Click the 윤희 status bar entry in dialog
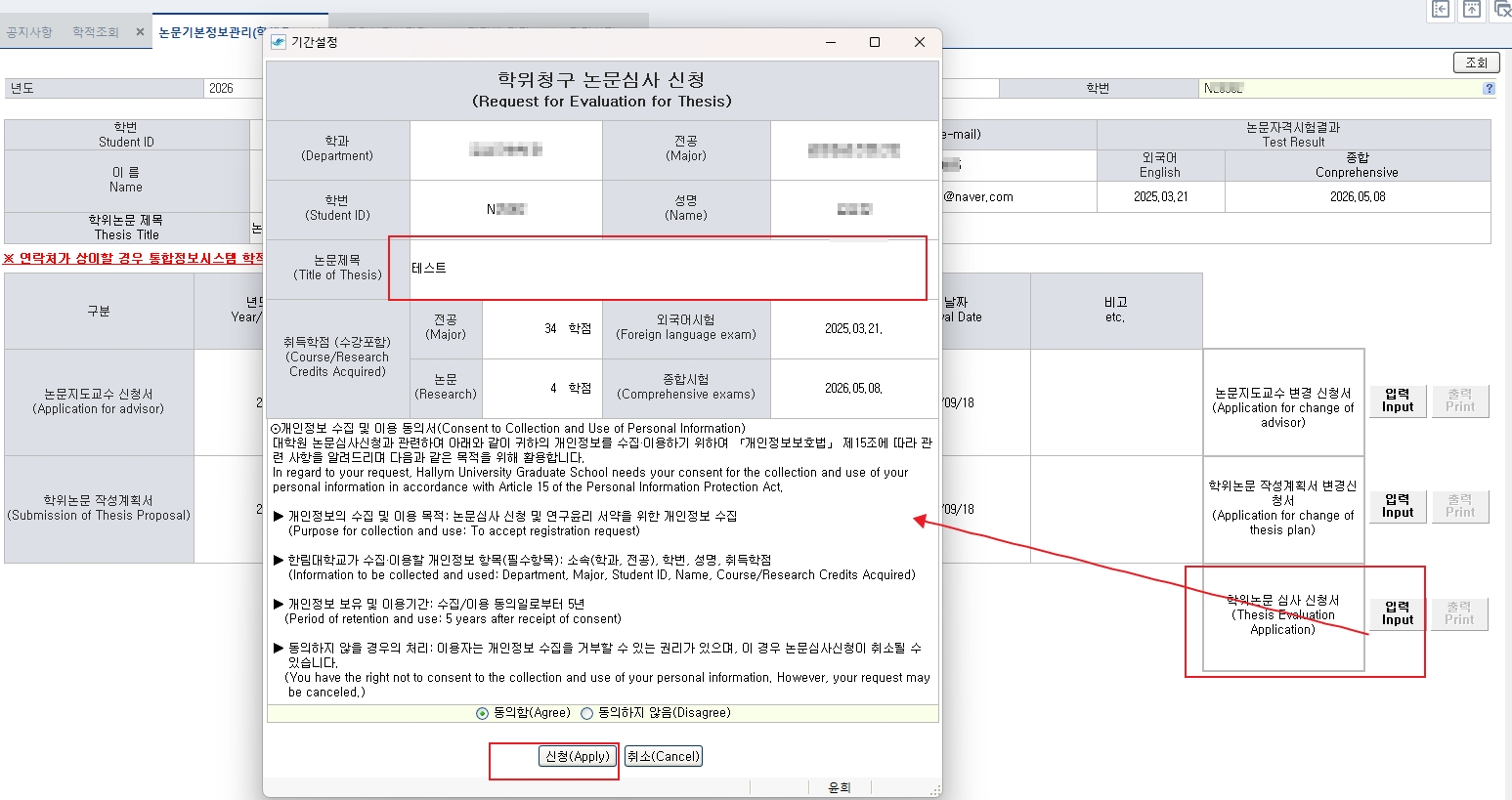Image resolution: width=1512 pixels, height=800 pixels. (x=840, y=787)
